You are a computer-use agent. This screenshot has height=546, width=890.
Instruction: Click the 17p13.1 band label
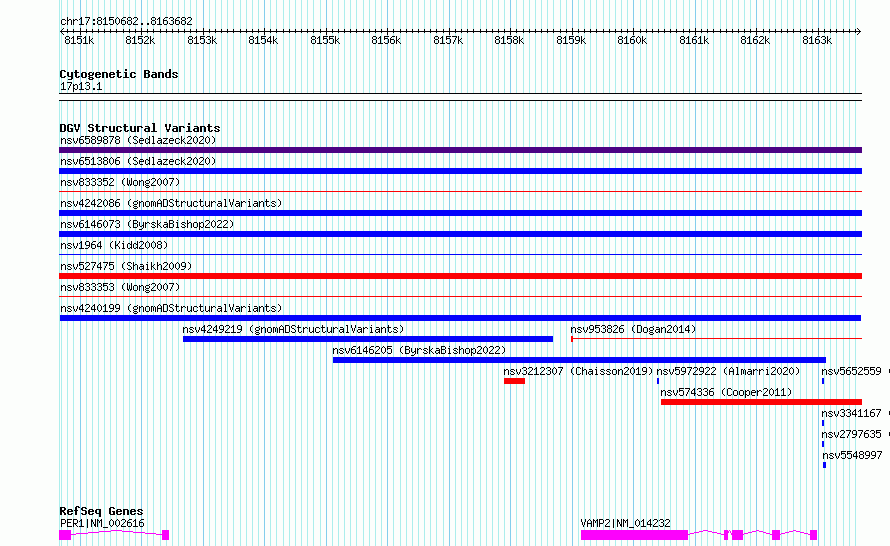(81, 86)
